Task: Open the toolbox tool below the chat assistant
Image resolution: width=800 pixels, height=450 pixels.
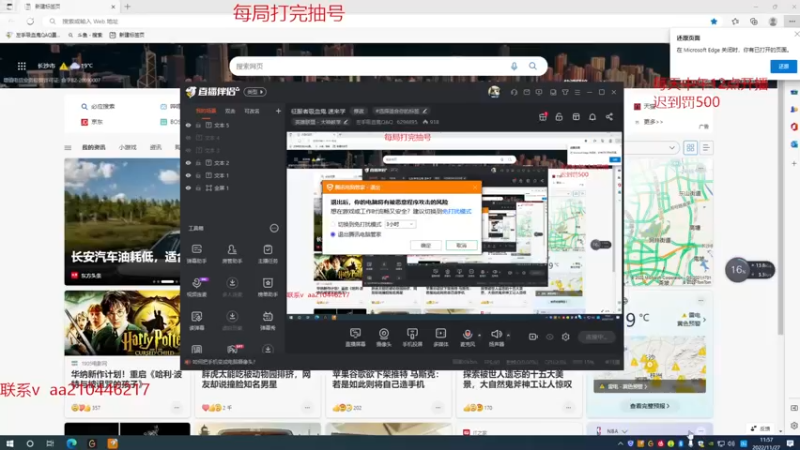Action: tap(196, 287)
